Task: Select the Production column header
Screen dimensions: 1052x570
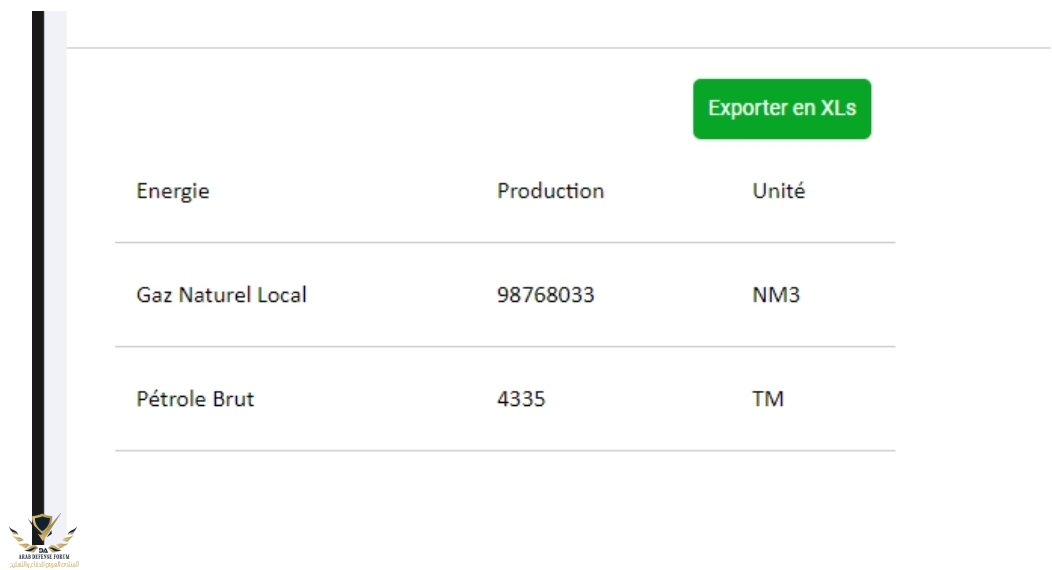Action: (550, 191)
